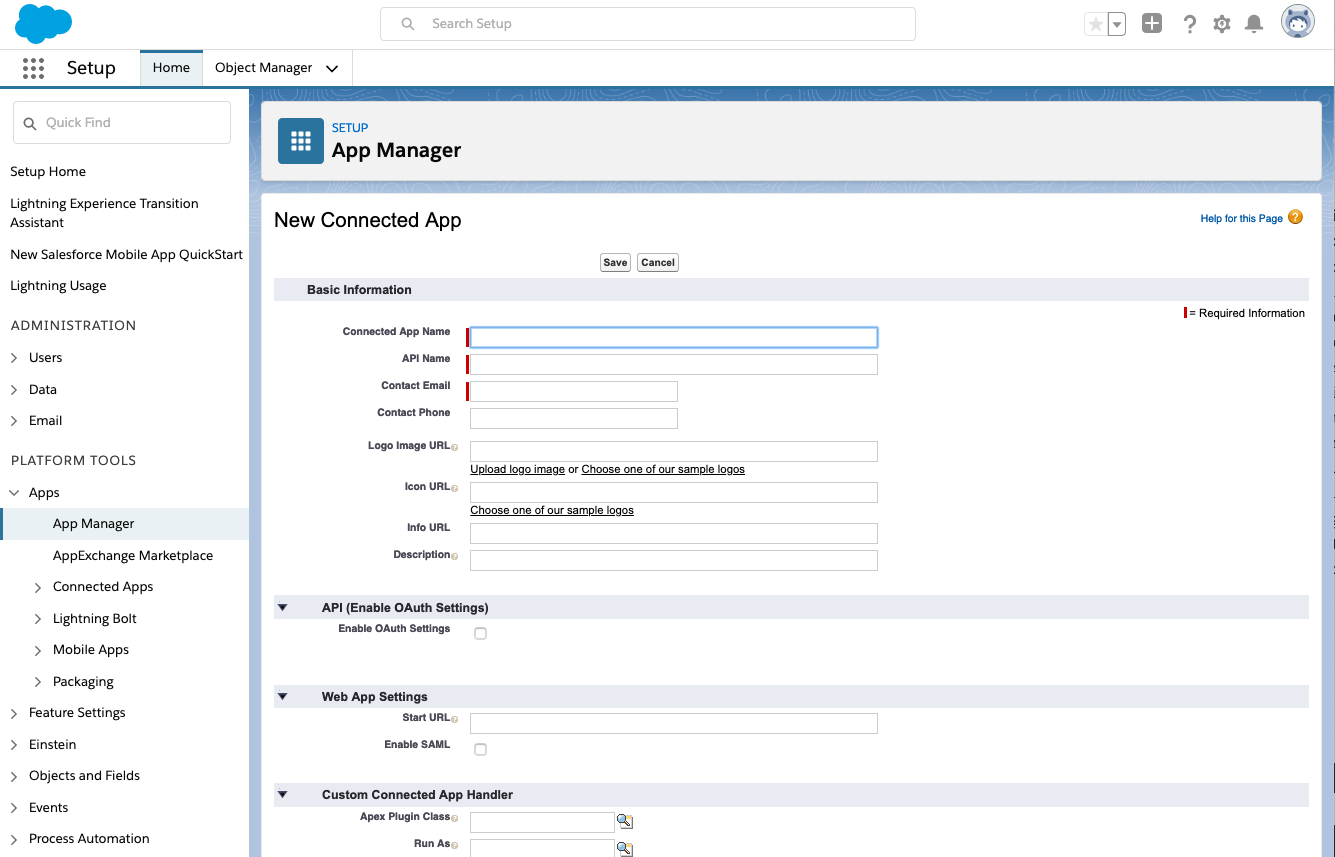Click the Info URL field
Viewport: 1335px width, 857px height.
(674, 534)
